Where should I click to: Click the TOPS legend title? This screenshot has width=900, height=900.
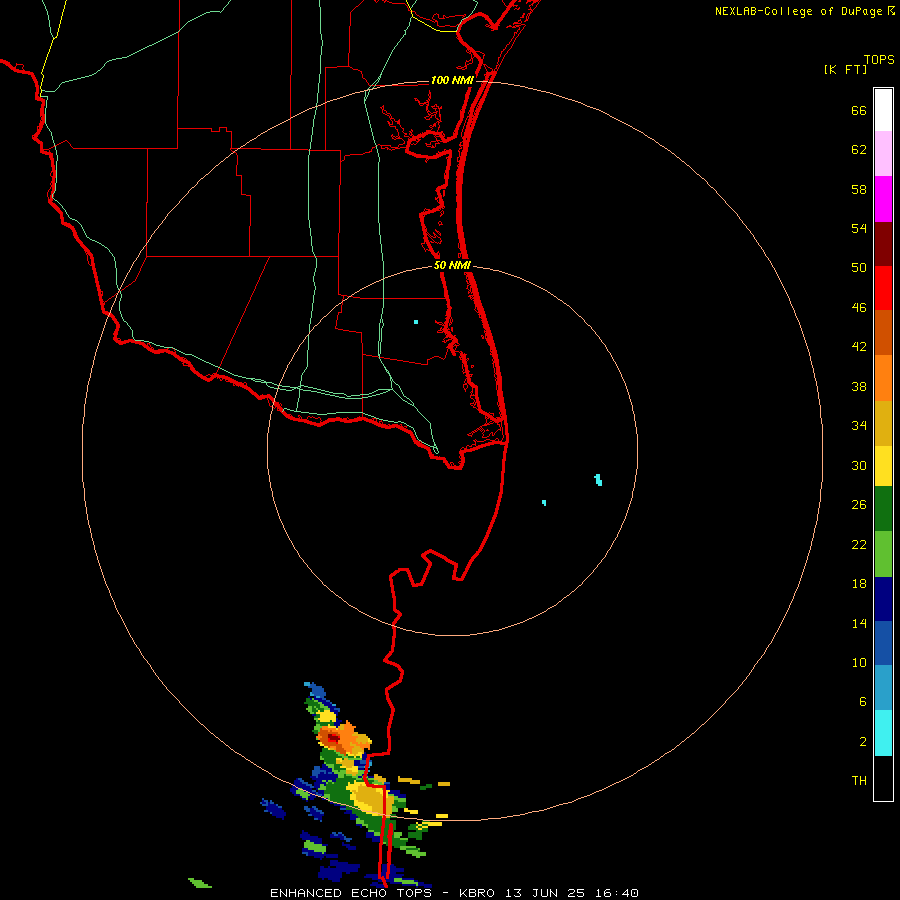879,59
